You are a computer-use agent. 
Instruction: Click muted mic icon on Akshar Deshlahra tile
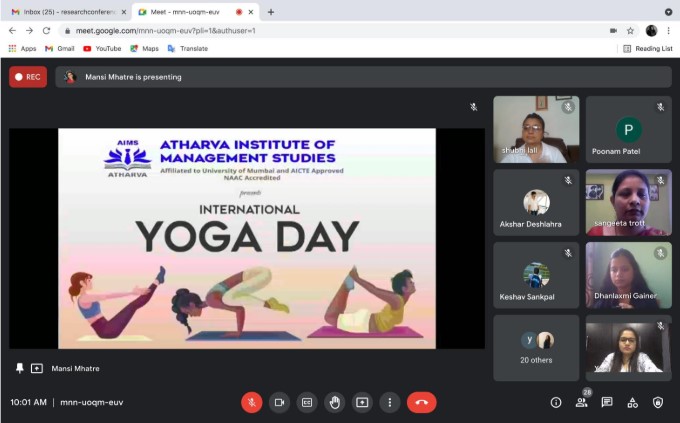pyautogui.click(x=568, y=180)
